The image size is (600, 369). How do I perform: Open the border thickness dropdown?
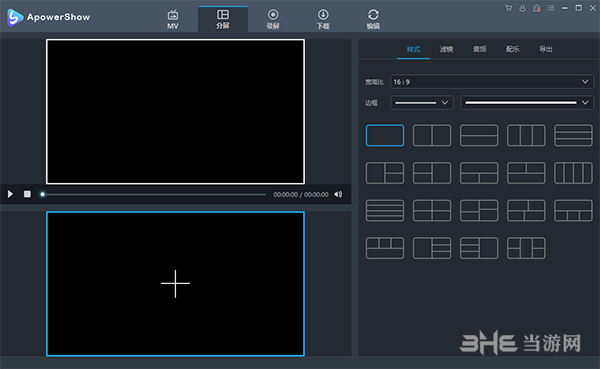pos(422,103)
